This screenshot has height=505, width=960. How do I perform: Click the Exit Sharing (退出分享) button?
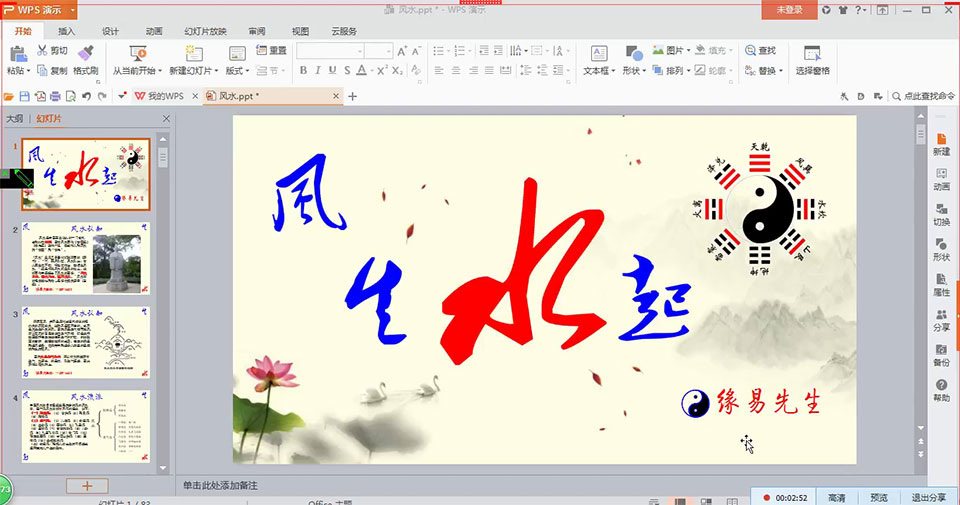coord(928,498)
